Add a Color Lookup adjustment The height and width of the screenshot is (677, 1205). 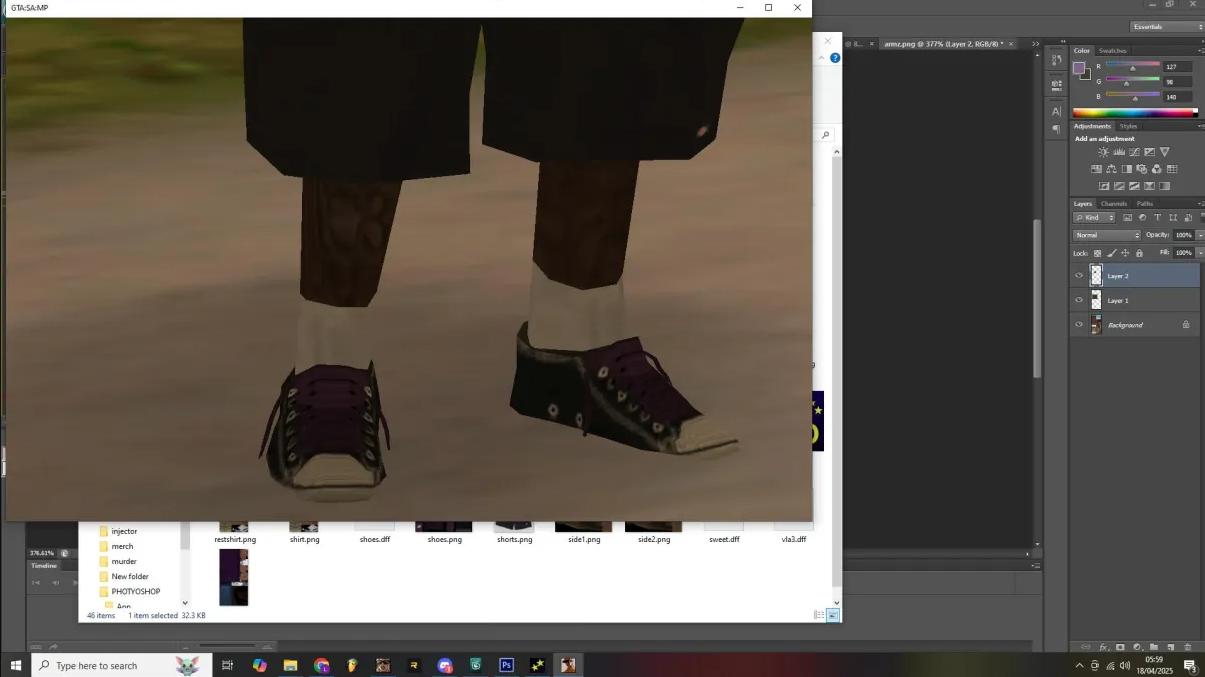pos(1172,169)
